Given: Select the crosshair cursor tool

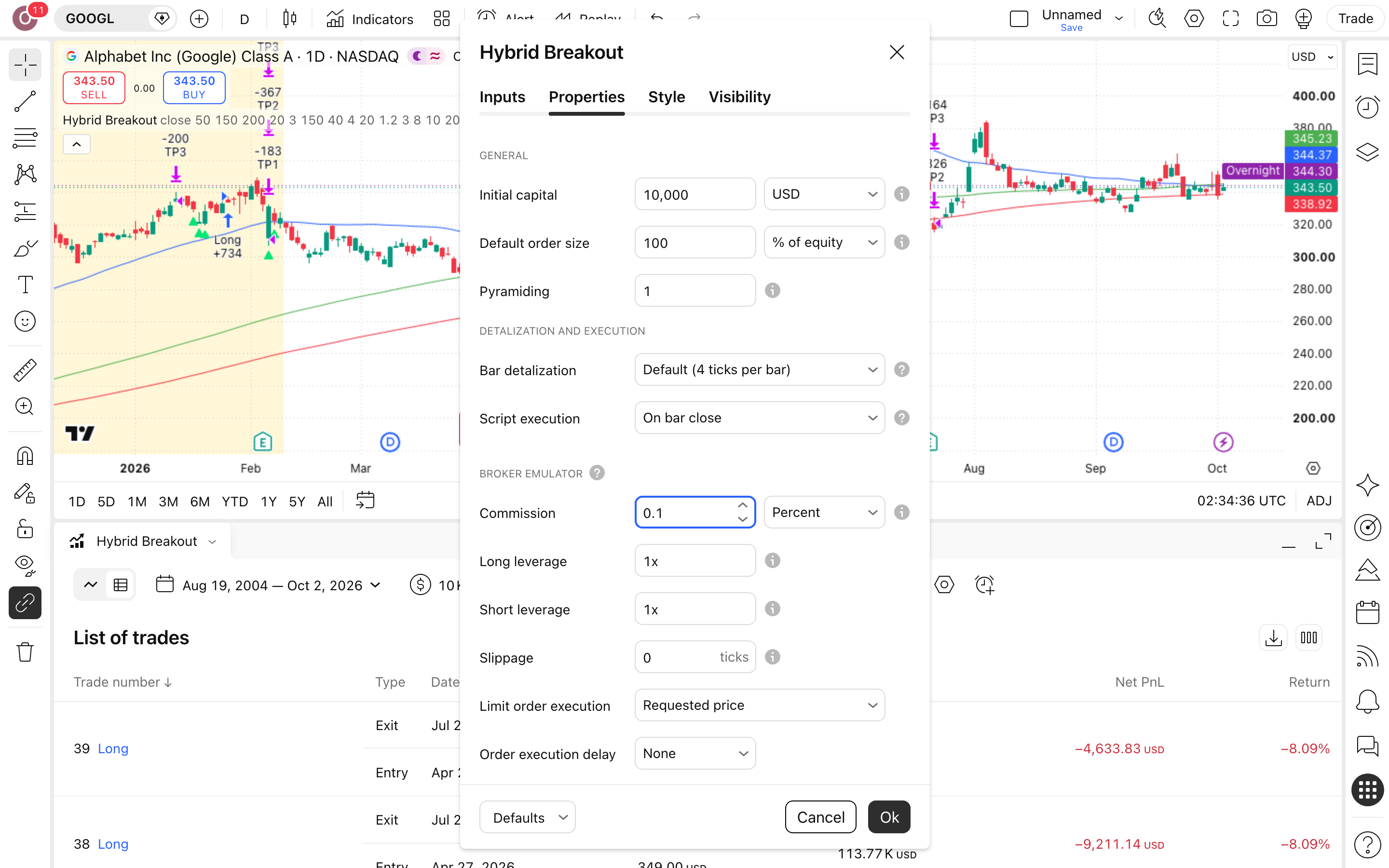Looking at the screenshot, I should (x=25, y=65).
